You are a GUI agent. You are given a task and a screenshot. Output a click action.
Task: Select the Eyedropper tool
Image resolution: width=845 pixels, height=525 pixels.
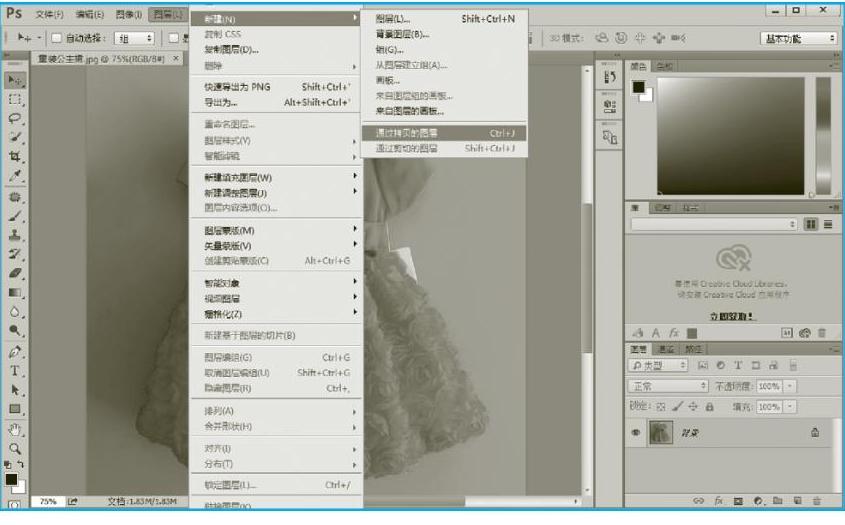[x=15, y=176]
